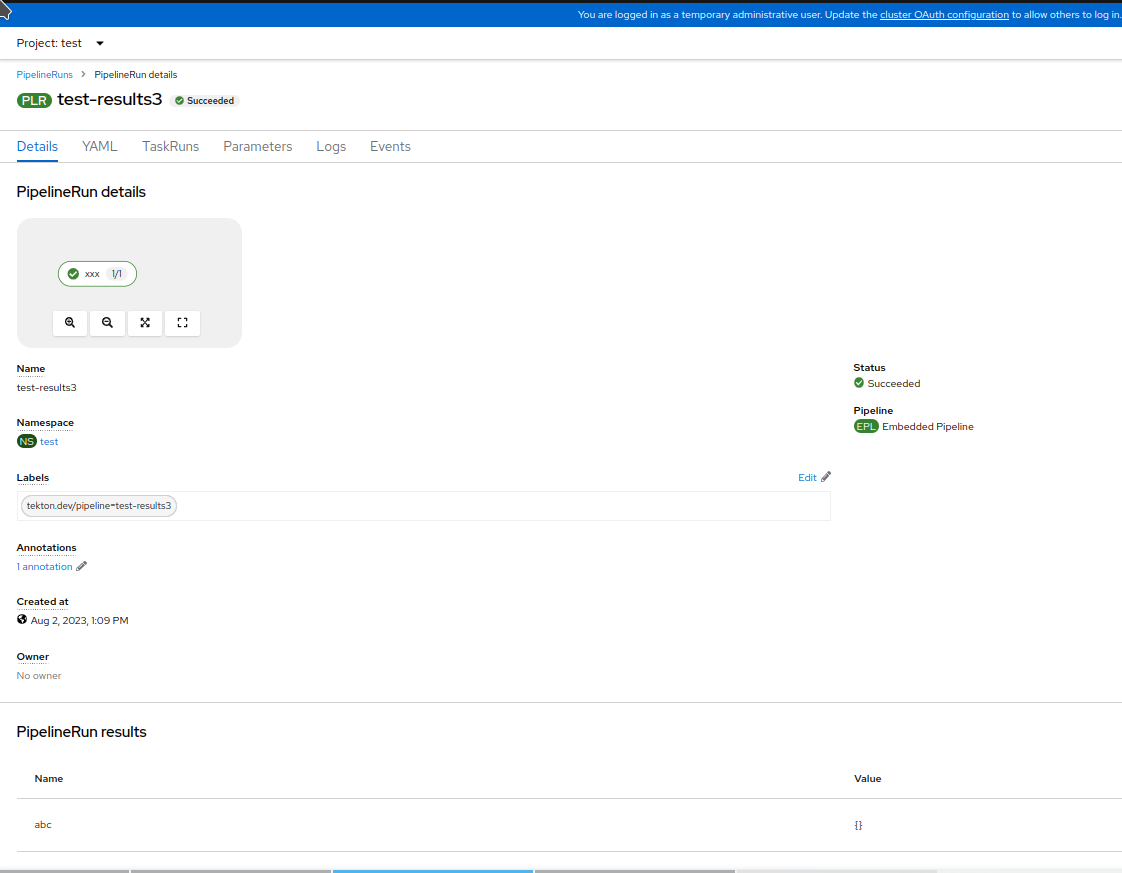Image resolution: width=1122 pixels, height=873 pixels.
Task: Open the 1 annotation link
Action: tap(44, 567)
